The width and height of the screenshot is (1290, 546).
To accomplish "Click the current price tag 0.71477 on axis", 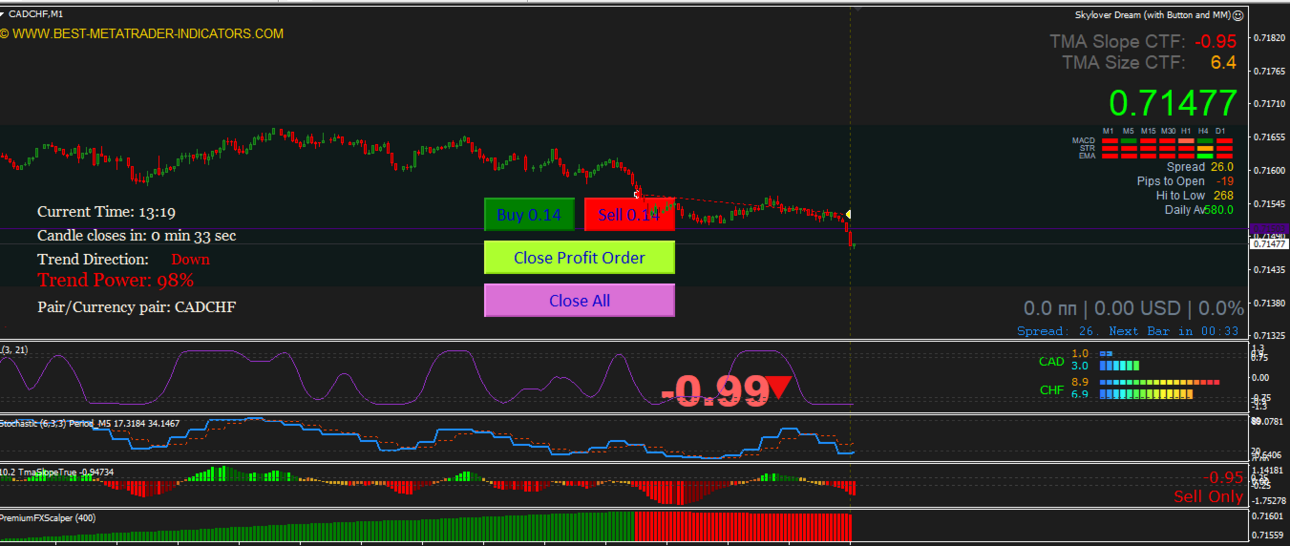I will pos(1269,244).
